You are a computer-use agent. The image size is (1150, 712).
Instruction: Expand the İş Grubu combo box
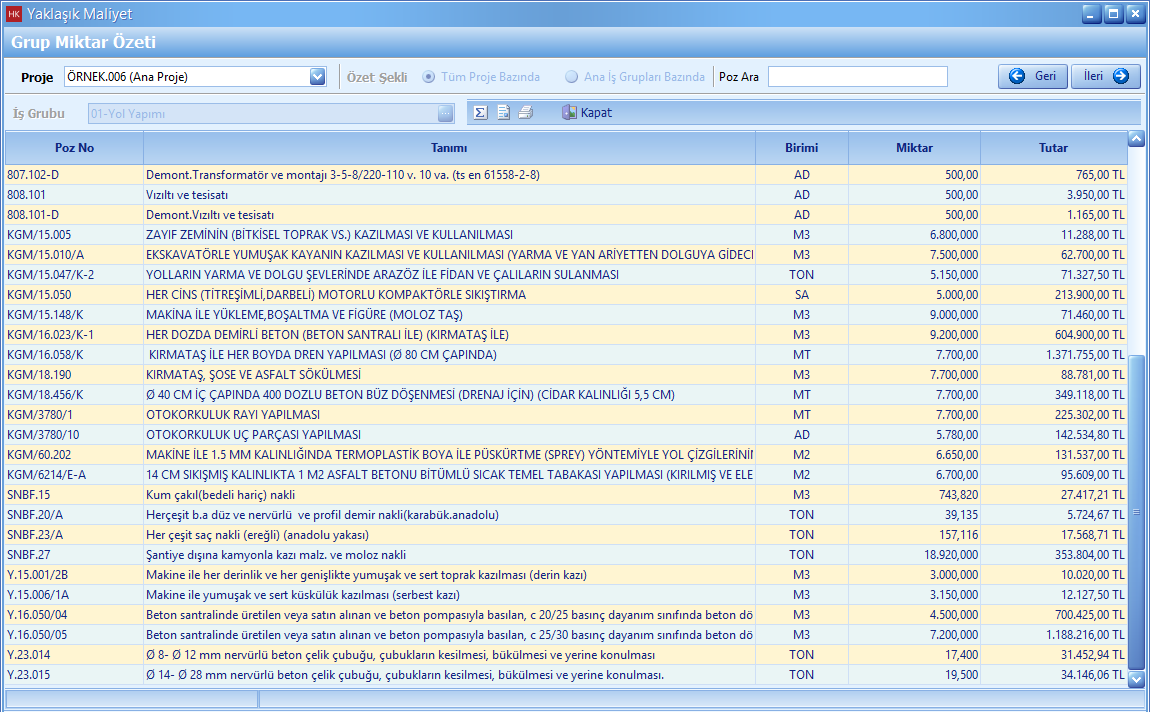pyautogui.click(x=445, y=114)
